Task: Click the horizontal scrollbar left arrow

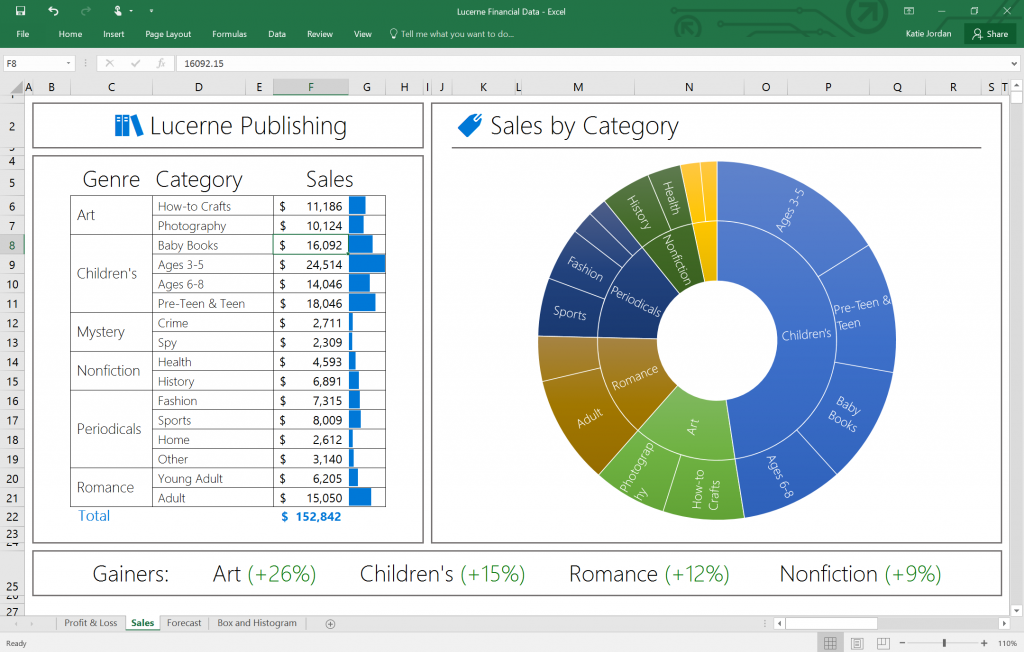Action: (779, 623)
